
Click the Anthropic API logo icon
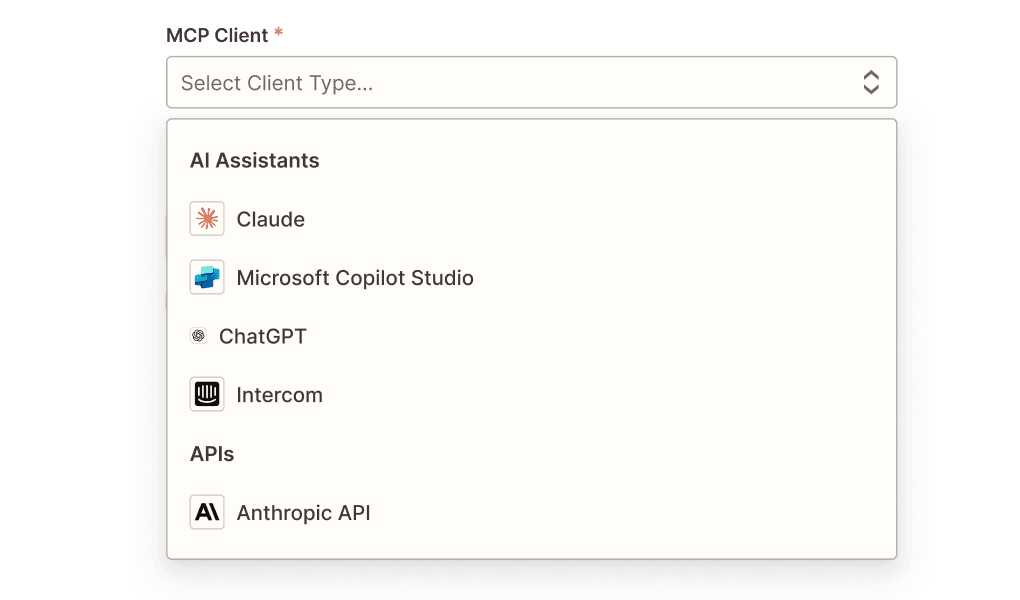coord(207,513)
